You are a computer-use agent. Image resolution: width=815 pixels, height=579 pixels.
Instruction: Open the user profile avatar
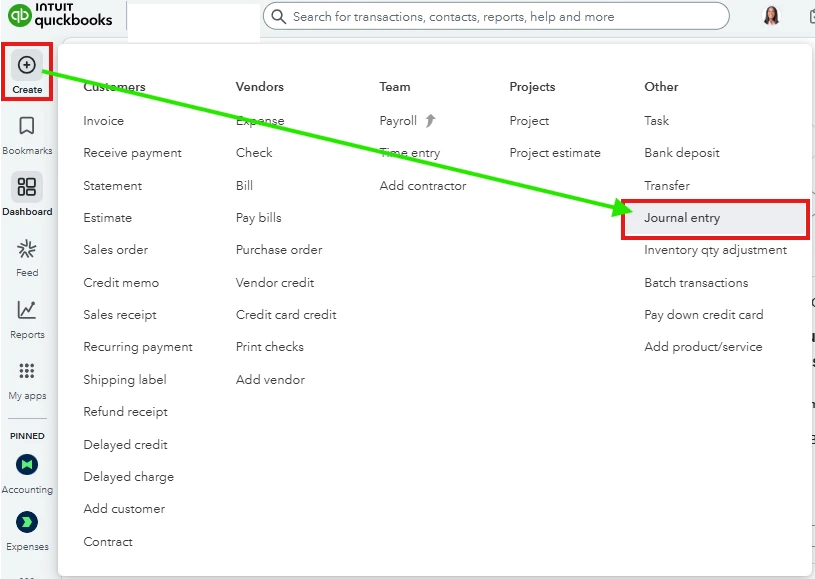point(772,16)
